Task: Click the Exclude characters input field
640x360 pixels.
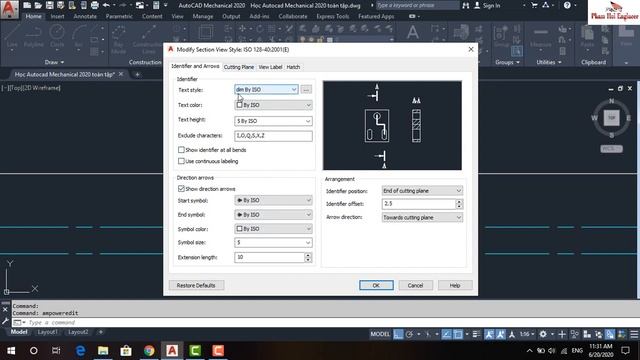Action: [x=273, y=136]
